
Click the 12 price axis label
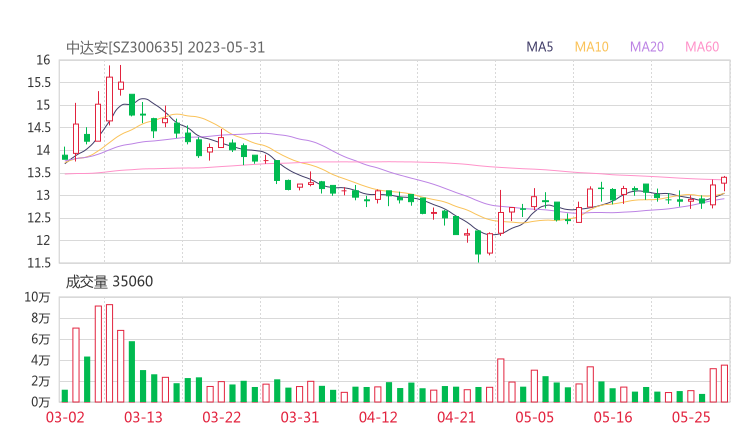point(43,240)
